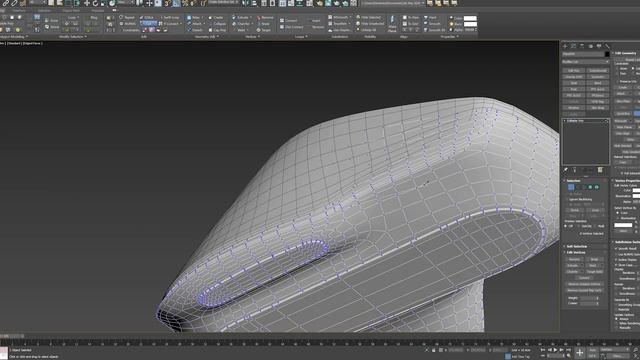The height and width of the screenshot is (360, 640).
Task: Click Swift Loop in the ribbon
Action: pos(168,18)
